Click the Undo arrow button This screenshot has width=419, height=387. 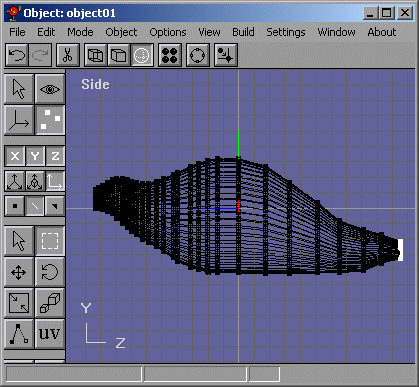click(x=17, y=55)
